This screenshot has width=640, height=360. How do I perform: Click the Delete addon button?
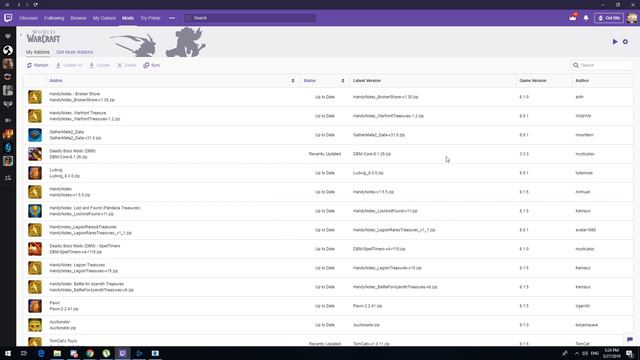[127, 65]
